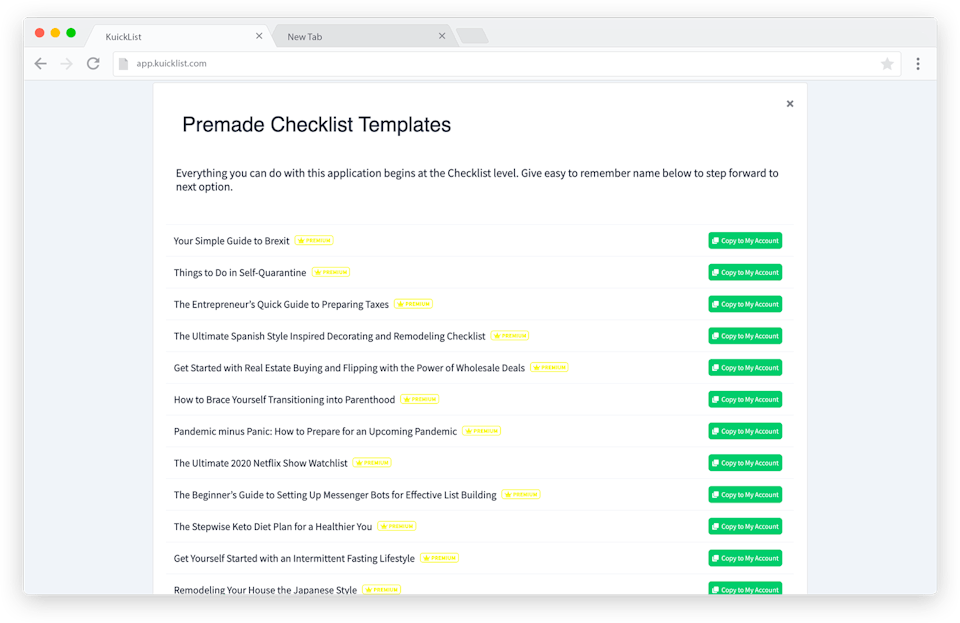Bookmark the page with the star icon

click(887, 63)
